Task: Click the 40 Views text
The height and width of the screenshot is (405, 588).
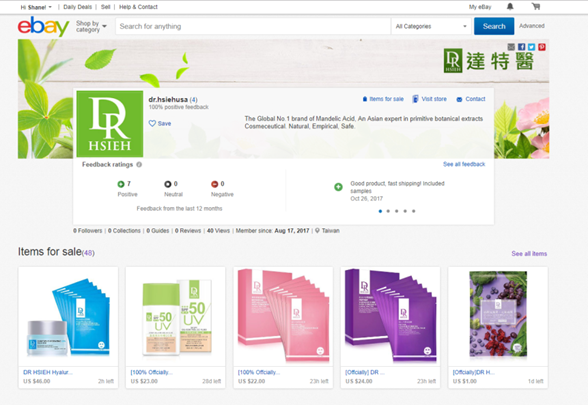Action: coord(218,231)
